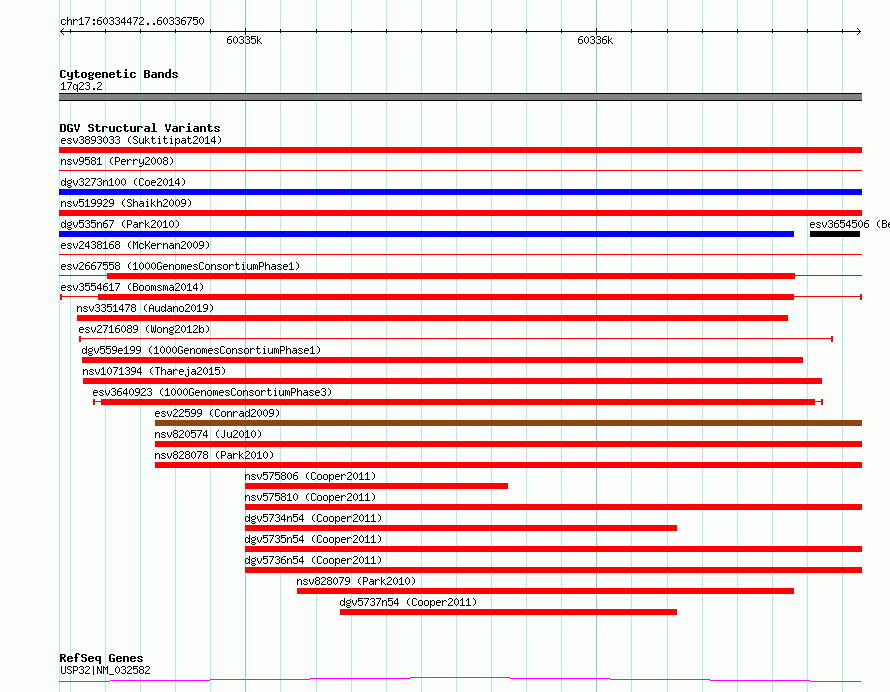This screenshot has width=890, height=692.
Task: Click the gray 17q23.2 cytogenetic band
Action: click(460, 97)
